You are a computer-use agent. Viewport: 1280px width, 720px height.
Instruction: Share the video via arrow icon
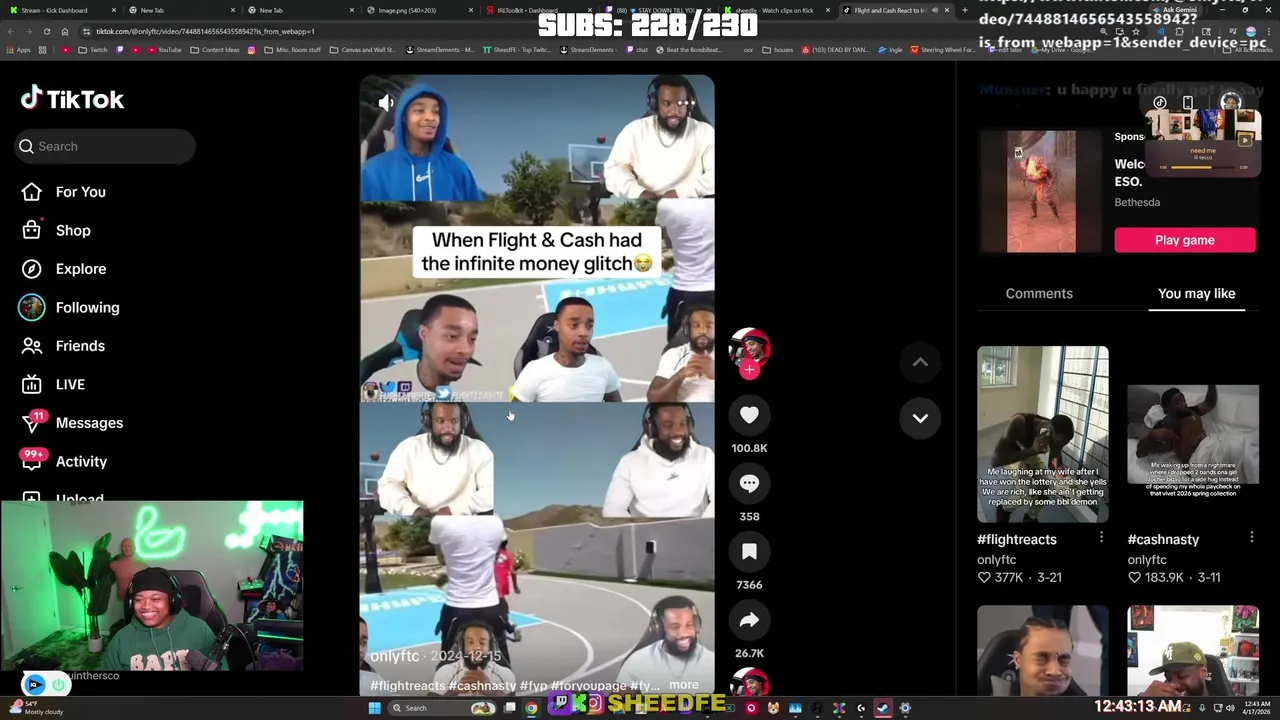[x=749, y=621]
